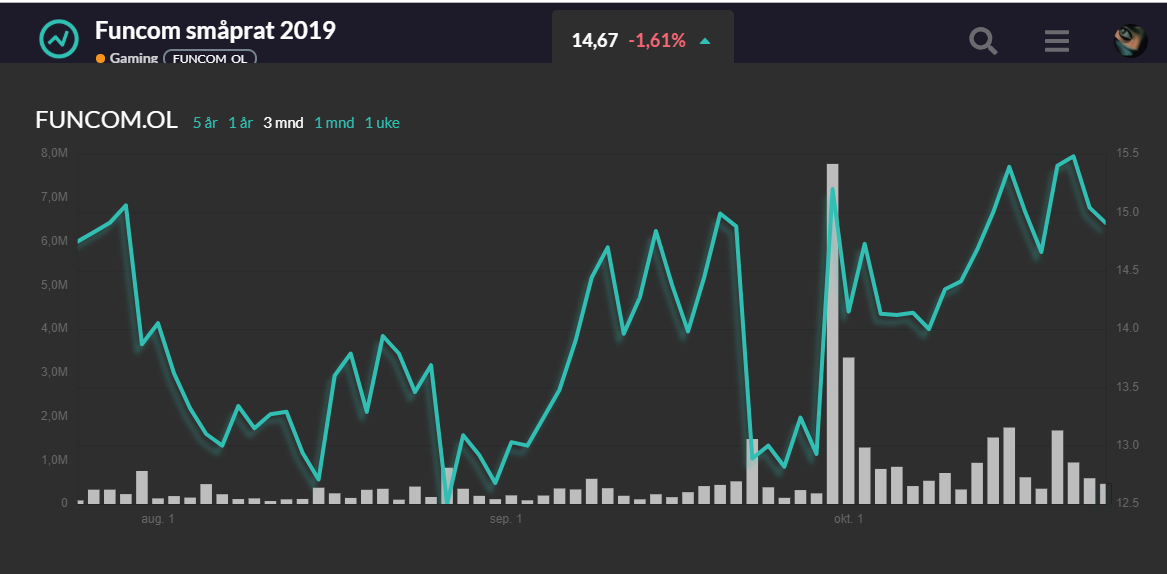Image resolution: width=1167 pixels, height=574 pixels.
Task: Select the 3 mnd time range
Action: [x=283, y=123]
